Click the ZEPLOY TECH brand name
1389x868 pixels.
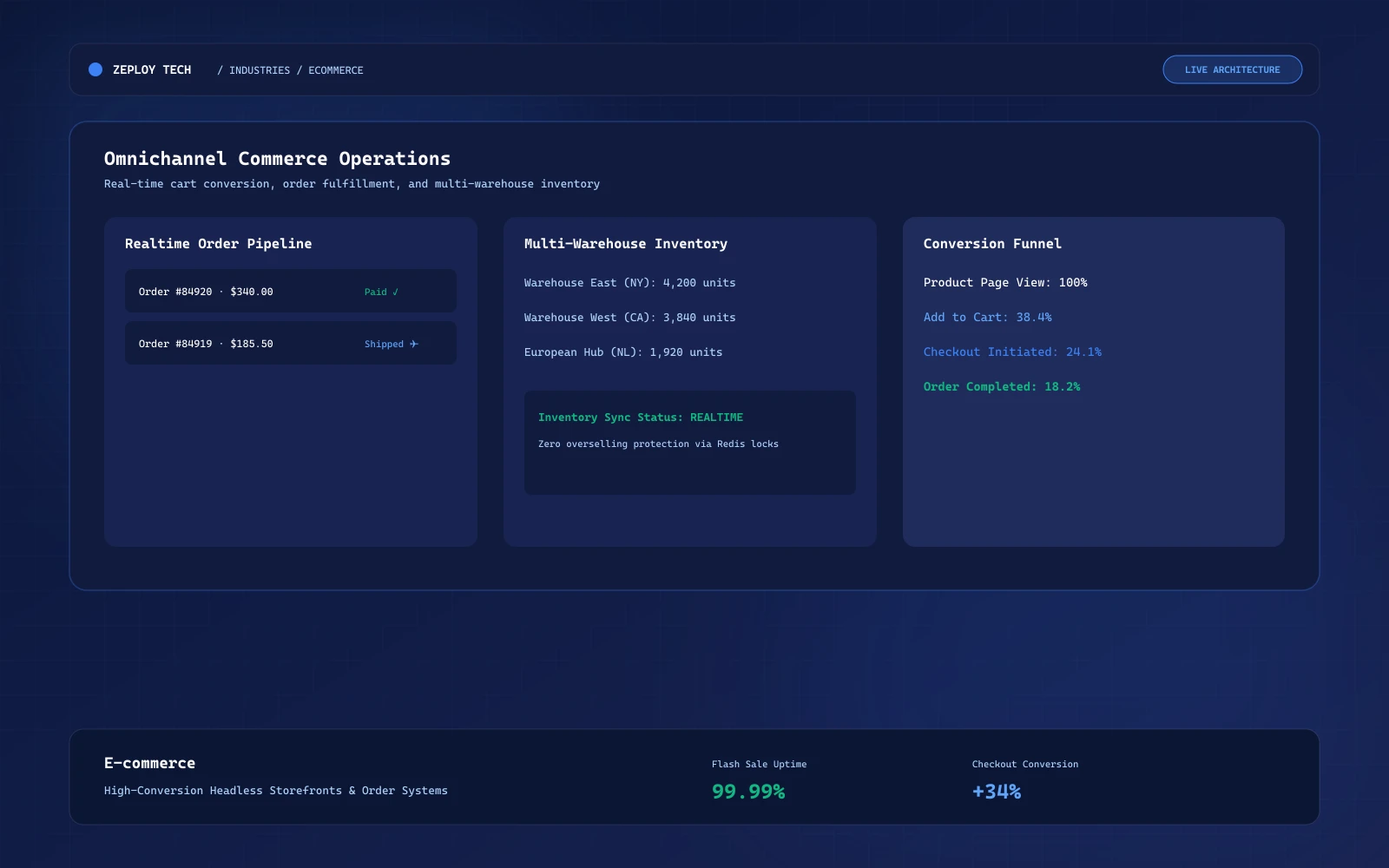tap(152, 69)
